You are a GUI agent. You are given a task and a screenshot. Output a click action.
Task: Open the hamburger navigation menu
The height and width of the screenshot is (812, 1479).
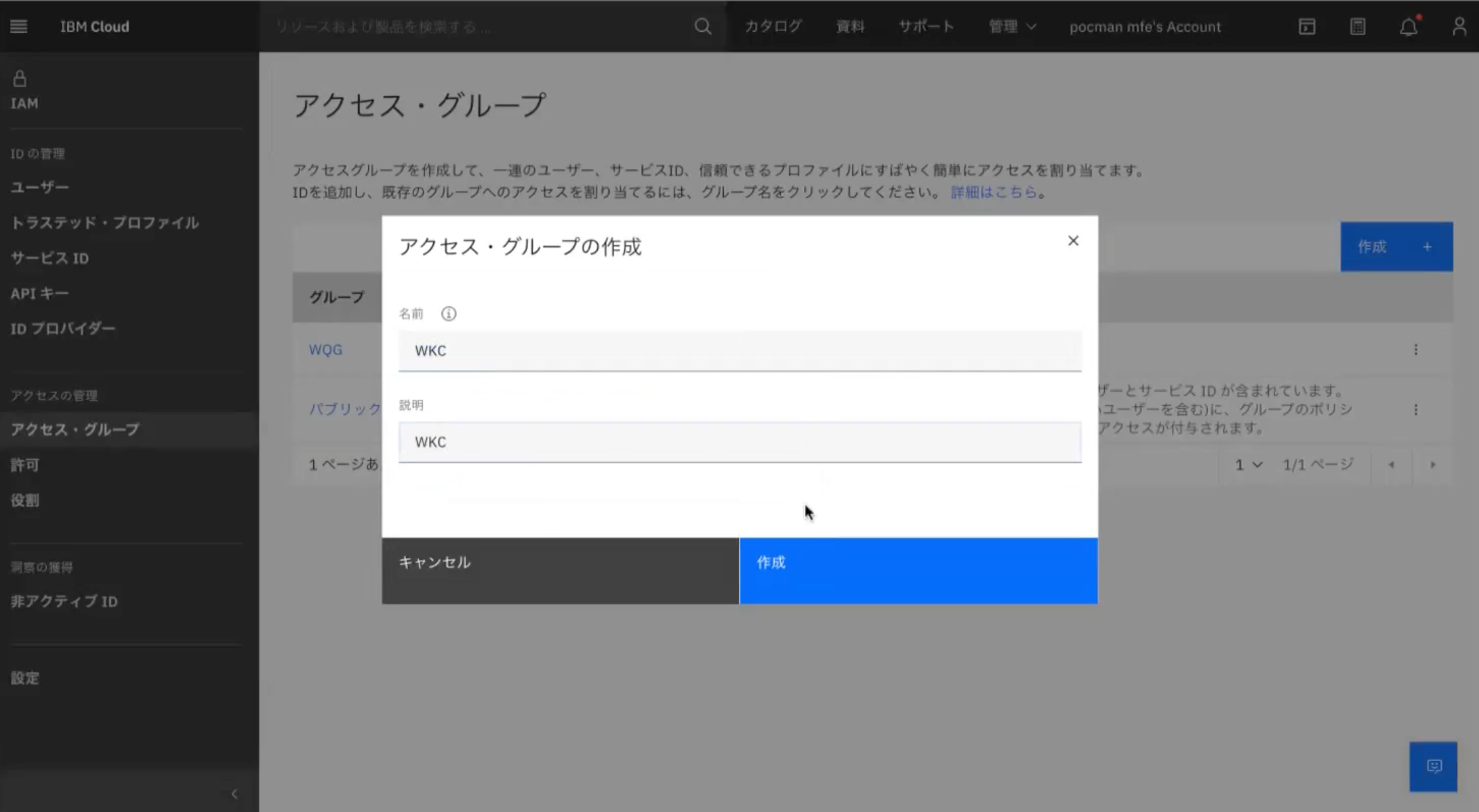tap(18, 26)
